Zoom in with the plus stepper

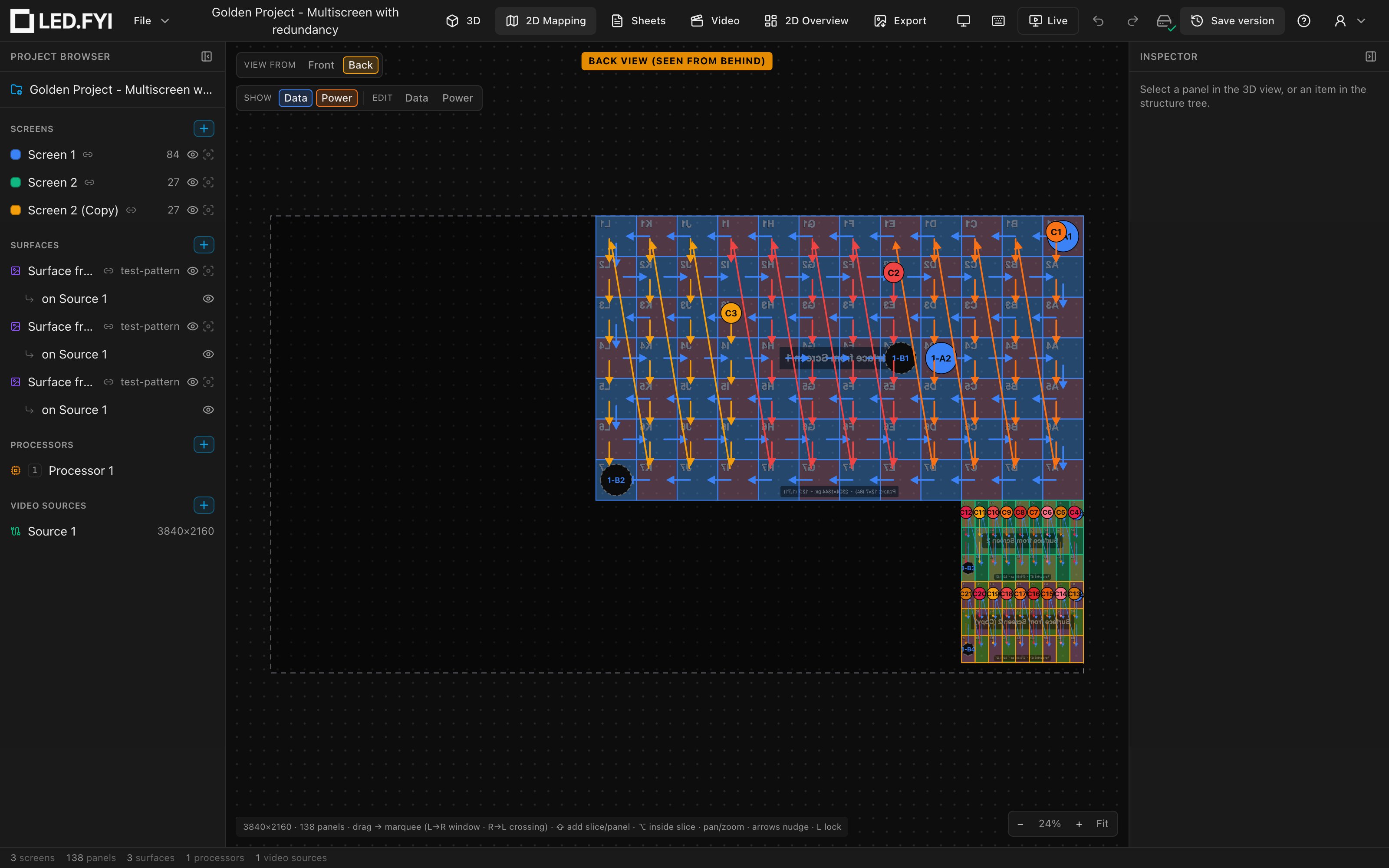pyautogui.click(x=1079, y=824)
